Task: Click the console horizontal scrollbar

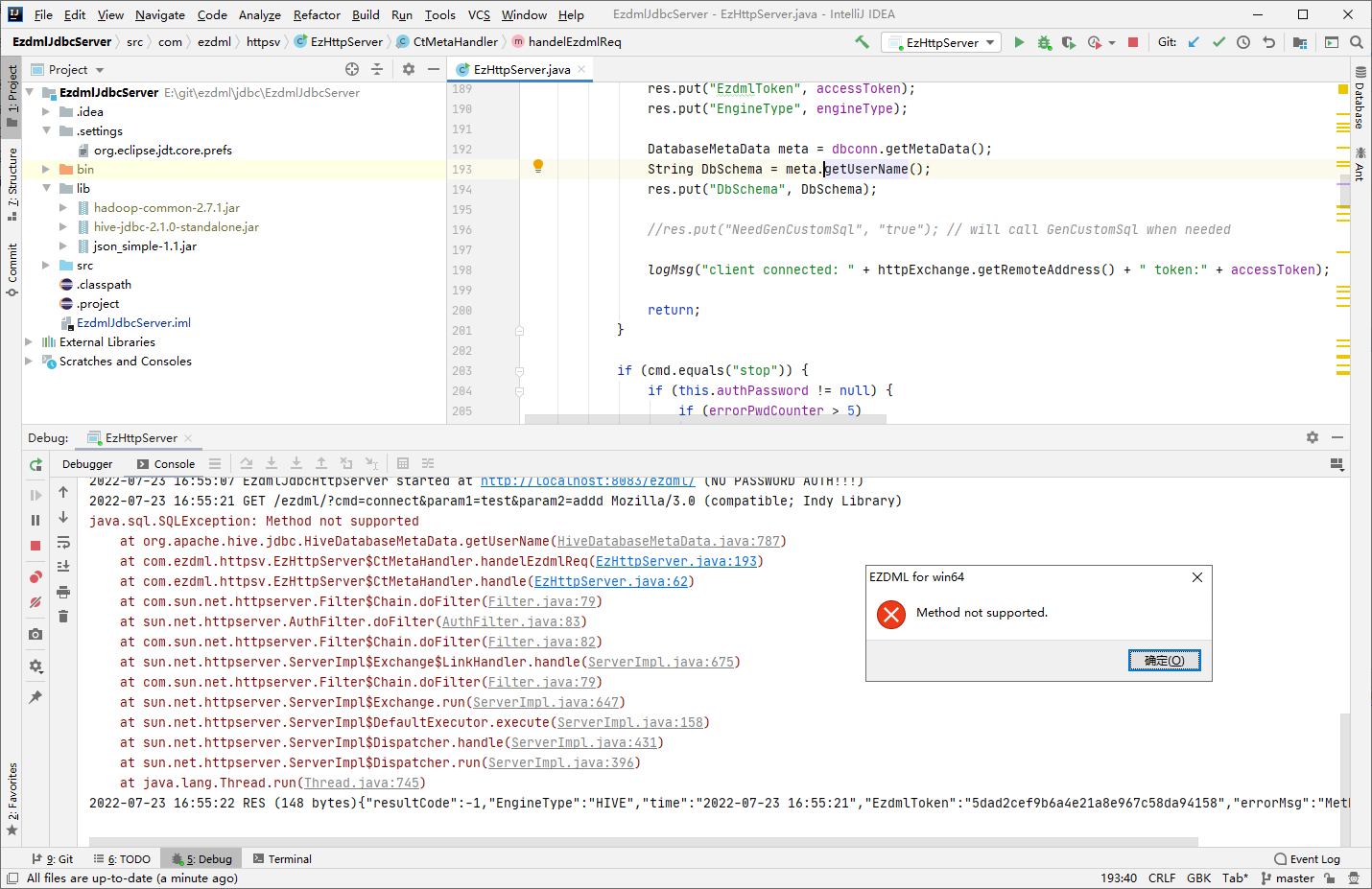Action: click(643, 842)
